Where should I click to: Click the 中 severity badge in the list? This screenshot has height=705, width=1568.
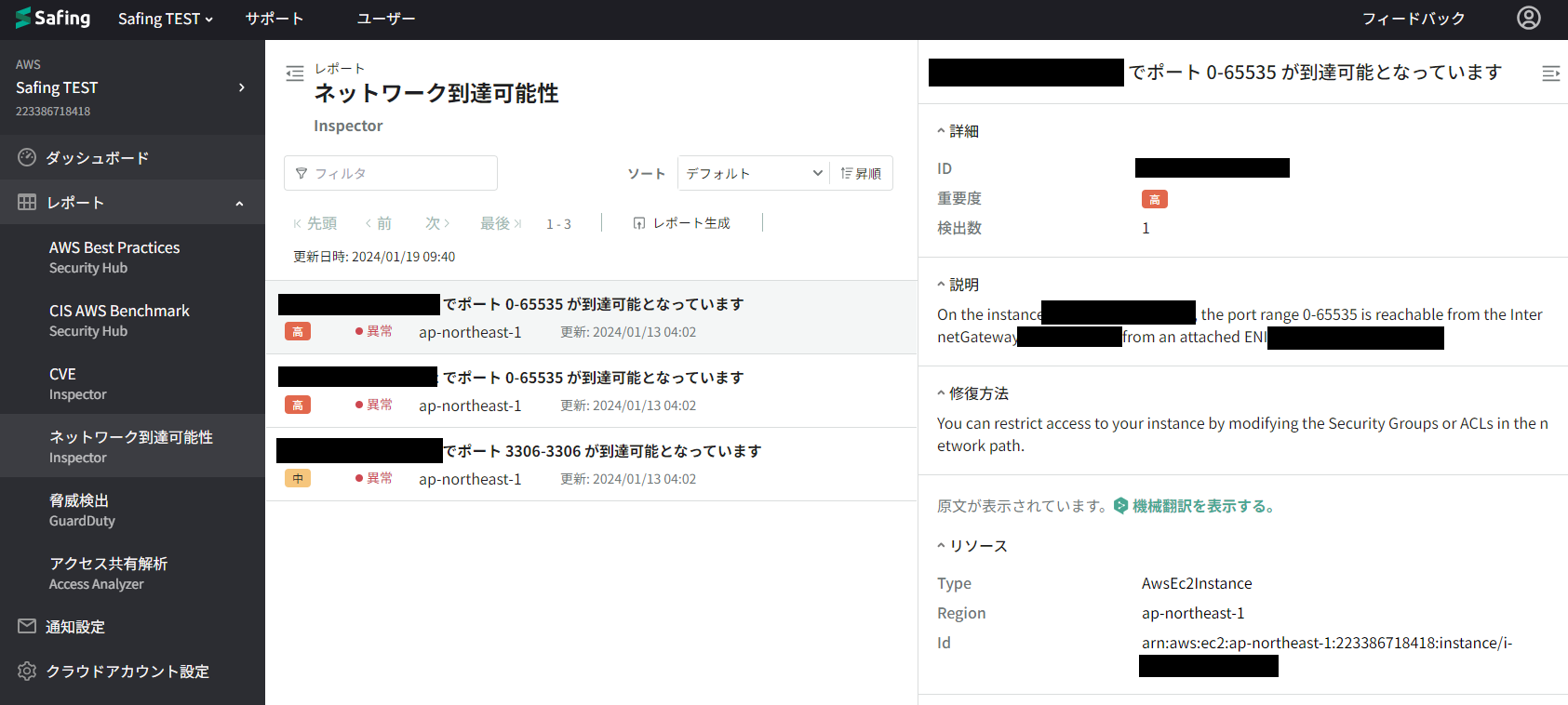click(x=298, y=478)
